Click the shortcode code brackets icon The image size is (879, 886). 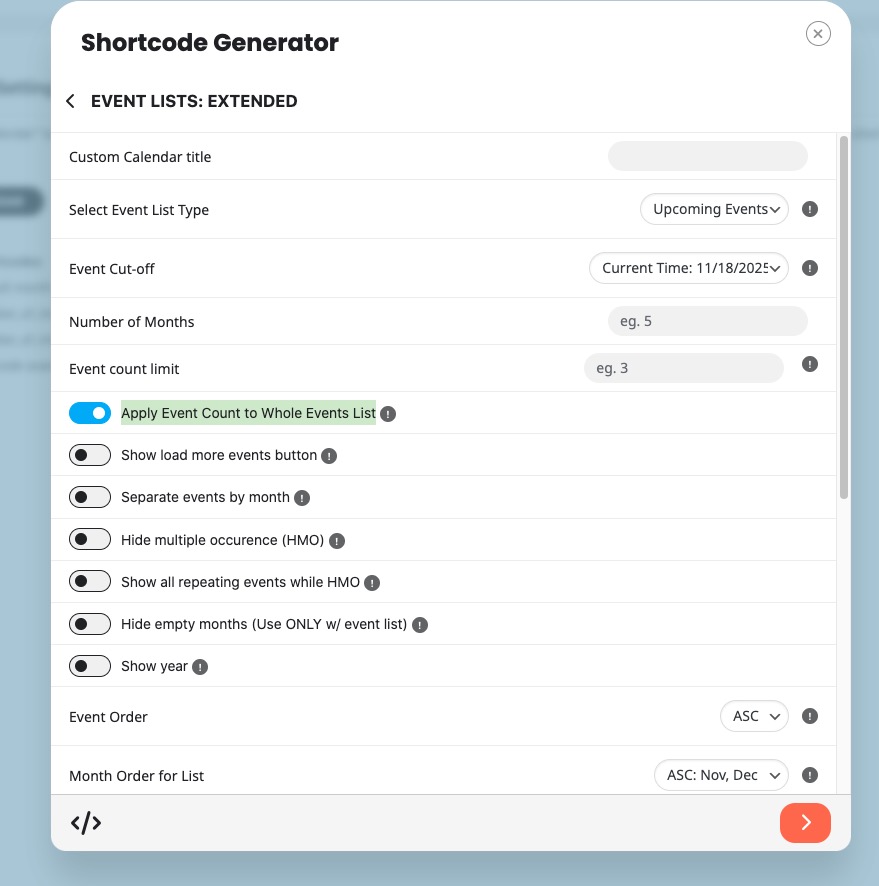tap(86, 823)
